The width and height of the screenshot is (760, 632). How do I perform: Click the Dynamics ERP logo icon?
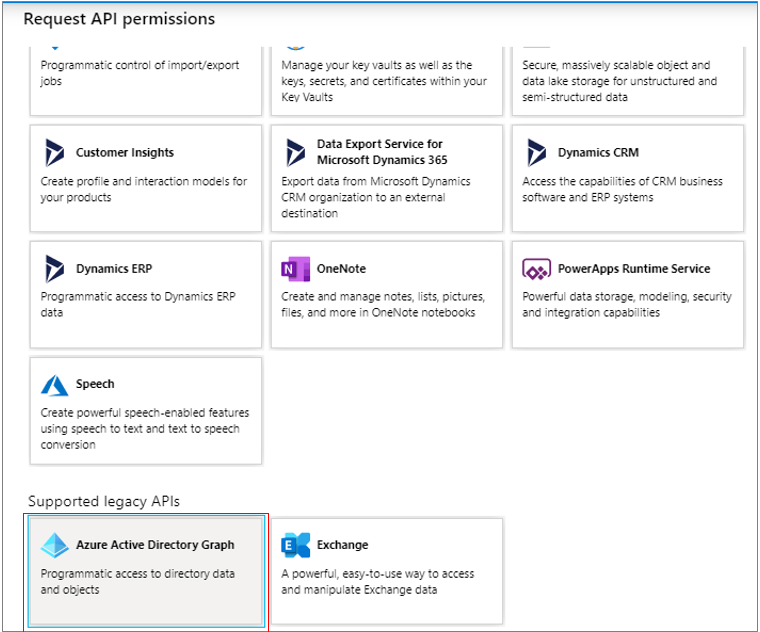(54, 269)
